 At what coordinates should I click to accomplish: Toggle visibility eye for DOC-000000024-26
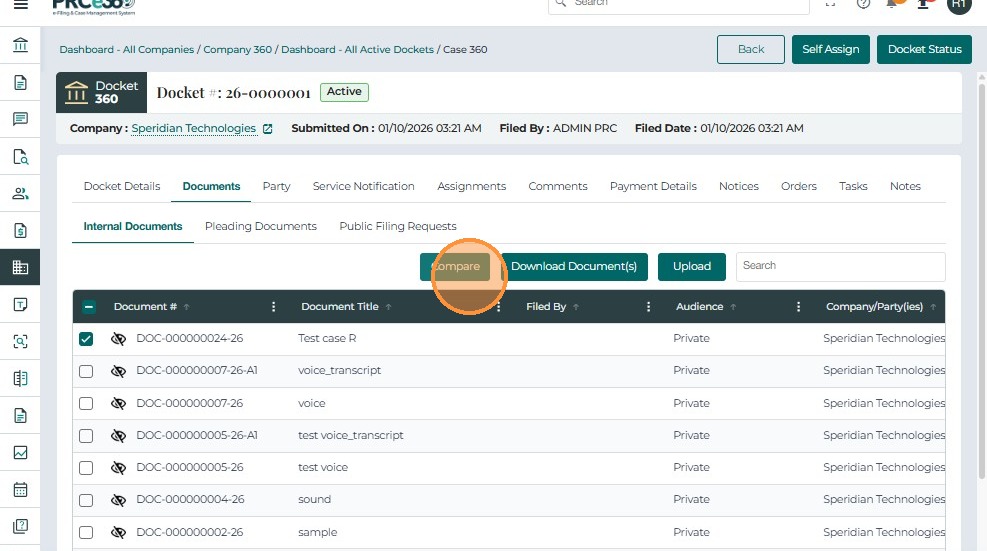point(118,339)
